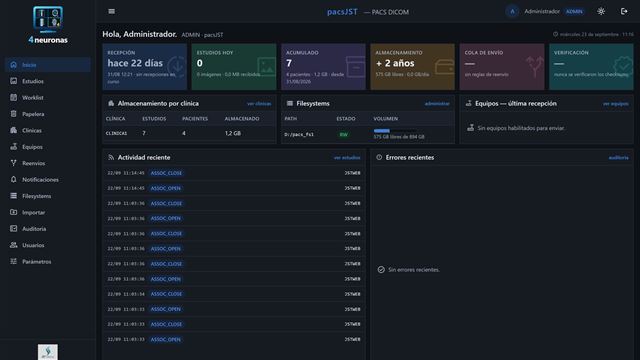Click ver estudios in Actividad reciente
The image size is (640, 360).
click(x=347, y=158)
